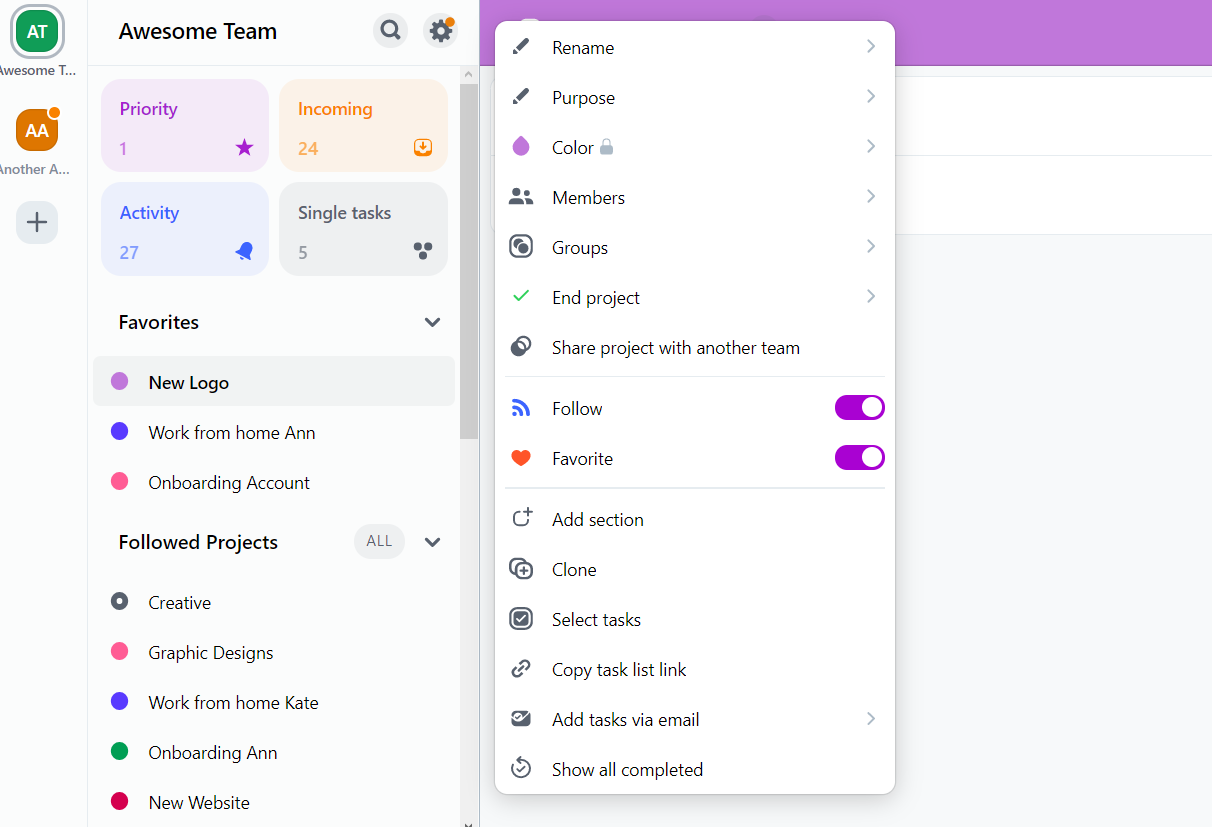Click the purple Color drop swatch
The height and width of the screenshot is (827, 1212).
point(521,147)
